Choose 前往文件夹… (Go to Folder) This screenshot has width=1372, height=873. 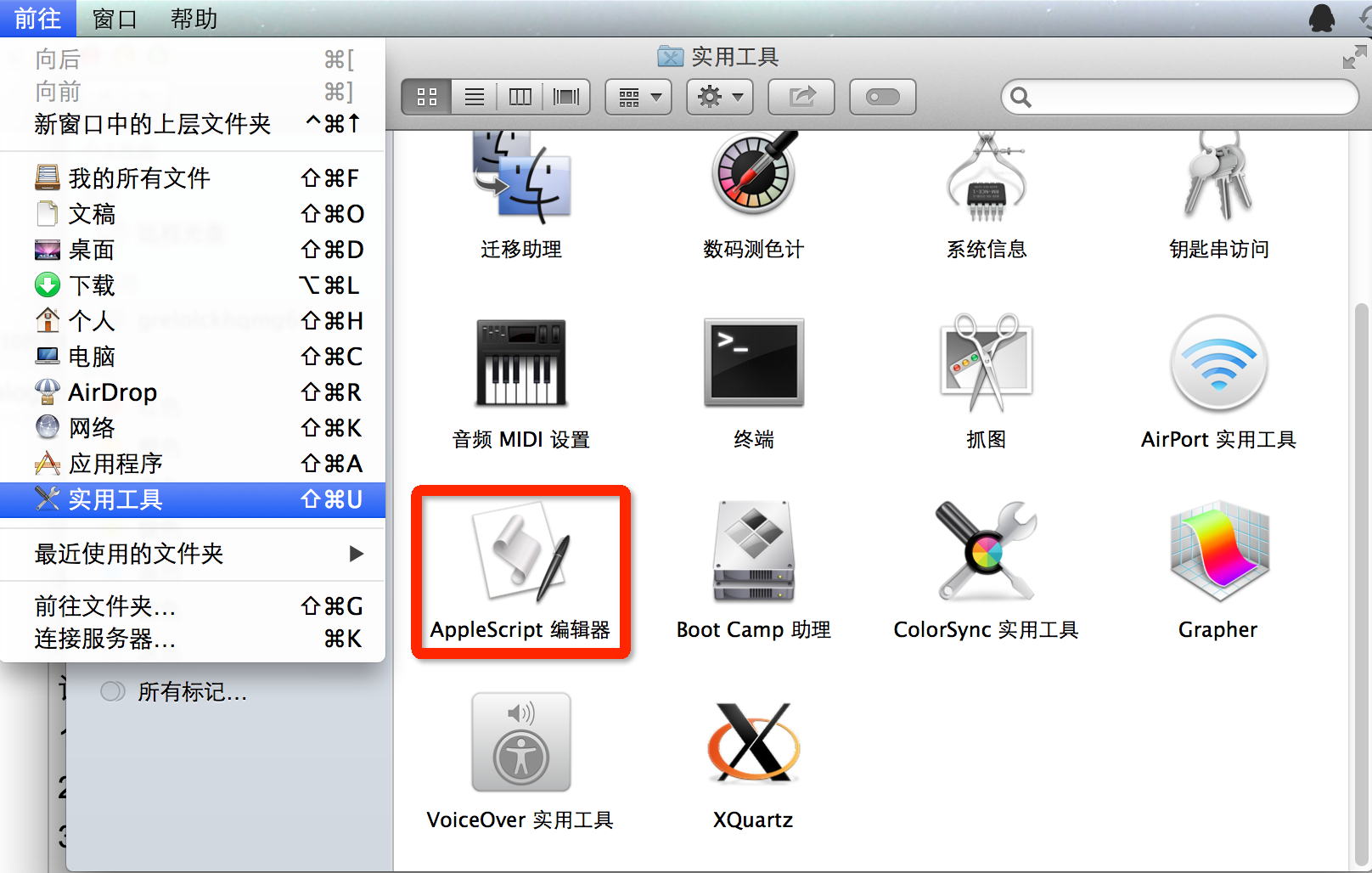(193, 606)
